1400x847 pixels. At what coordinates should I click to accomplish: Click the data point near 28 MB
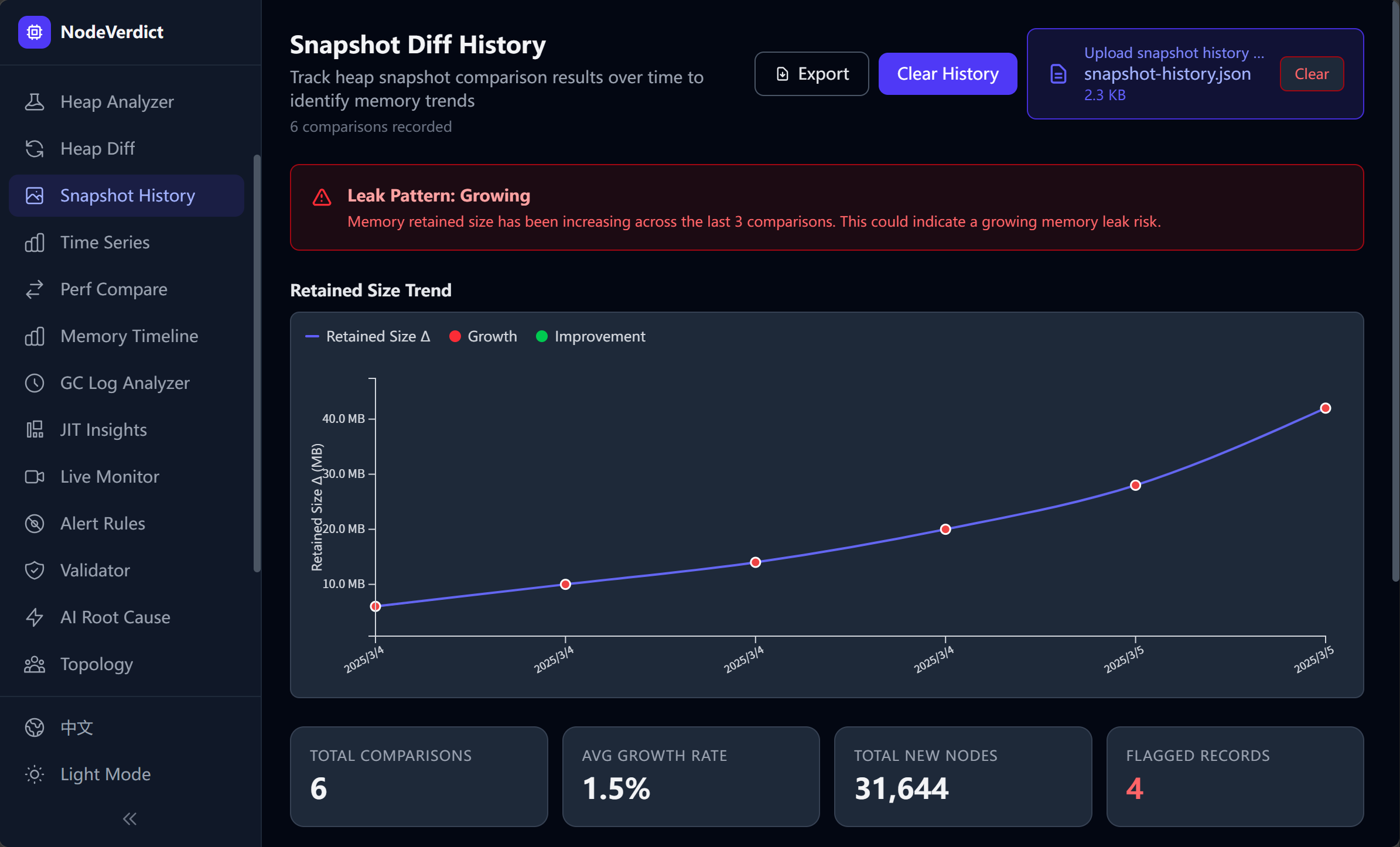(1135, 485)
